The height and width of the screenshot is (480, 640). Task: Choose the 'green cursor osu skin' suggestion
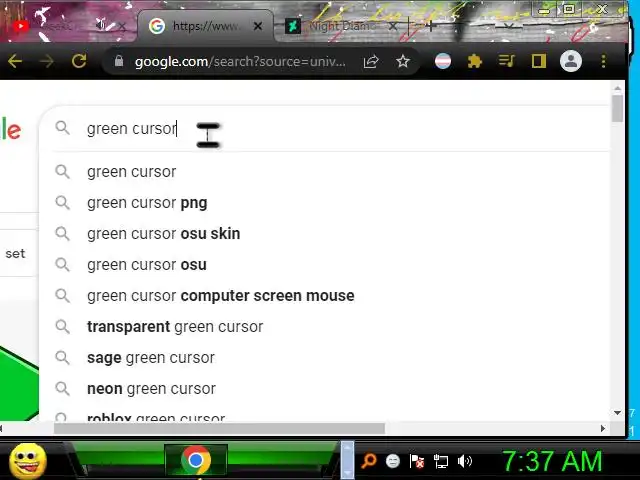pos(324,233)
